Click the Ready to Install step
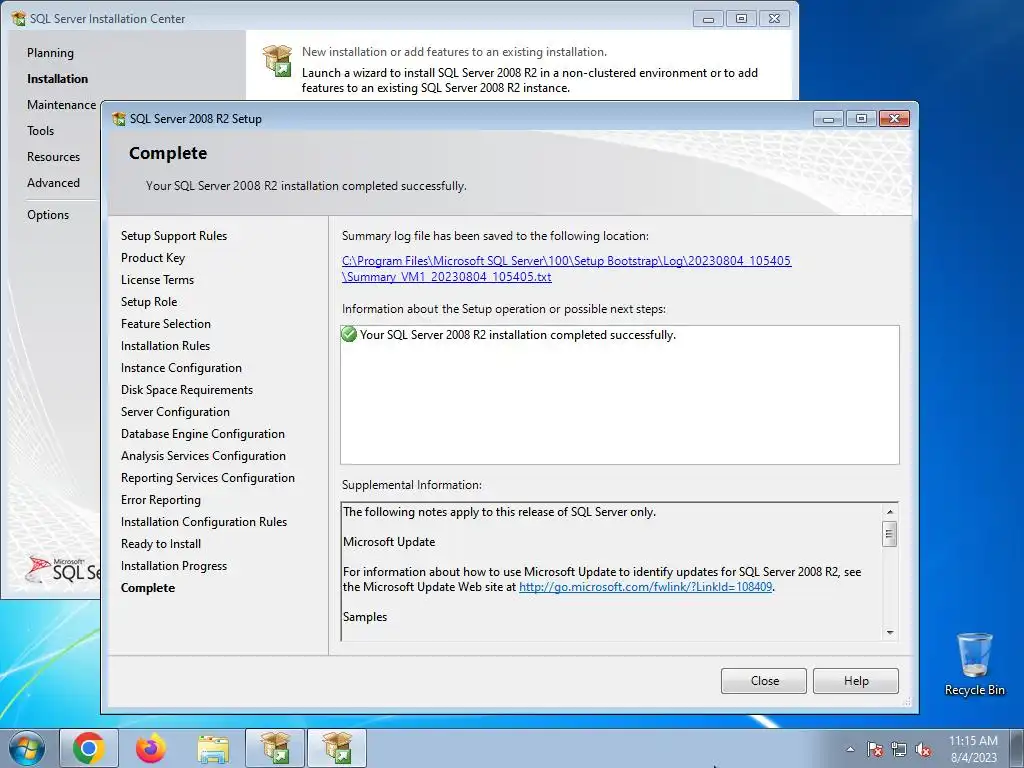Viewport: 1024px width, 768px height. 161,544
